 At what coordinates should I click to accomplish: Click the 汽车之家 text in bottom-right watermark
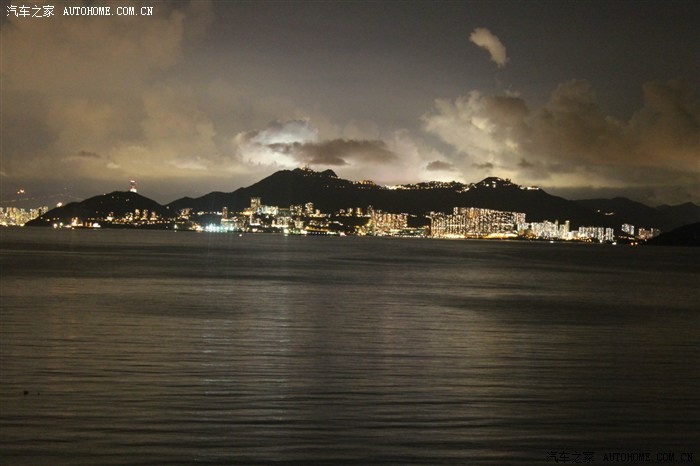tap(571, 457)
